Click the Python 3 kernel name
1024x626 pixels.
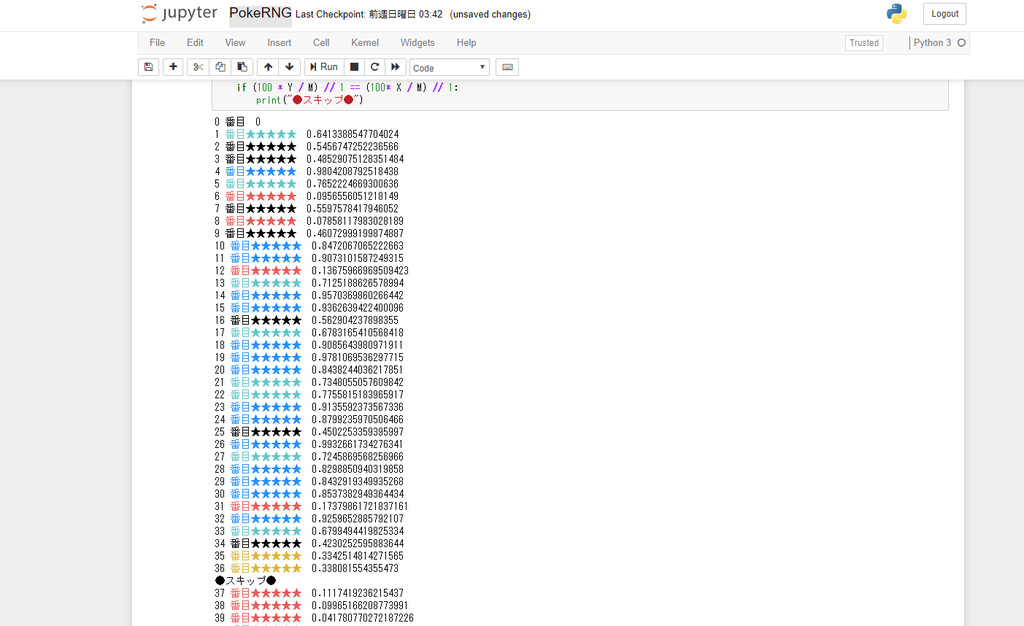[x=932, y=43]
